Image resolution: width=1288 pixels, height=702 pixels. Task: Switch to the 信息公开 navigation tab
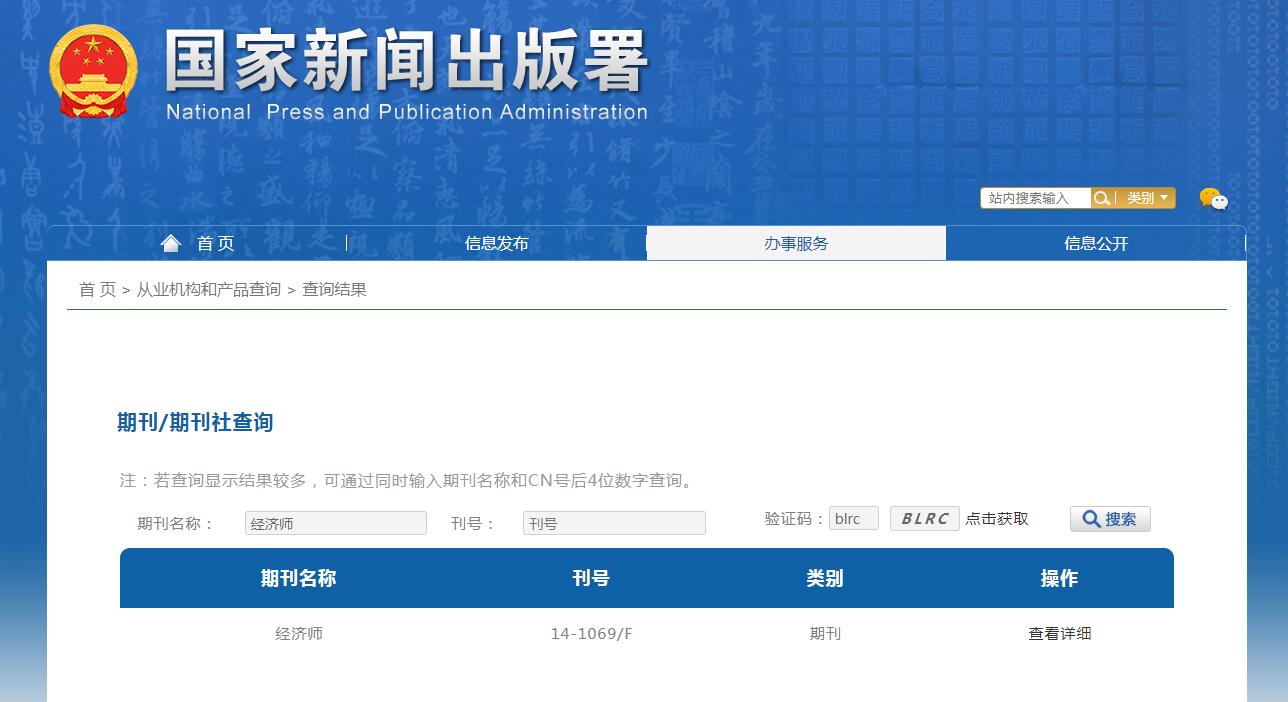(x=1095, y=242)
